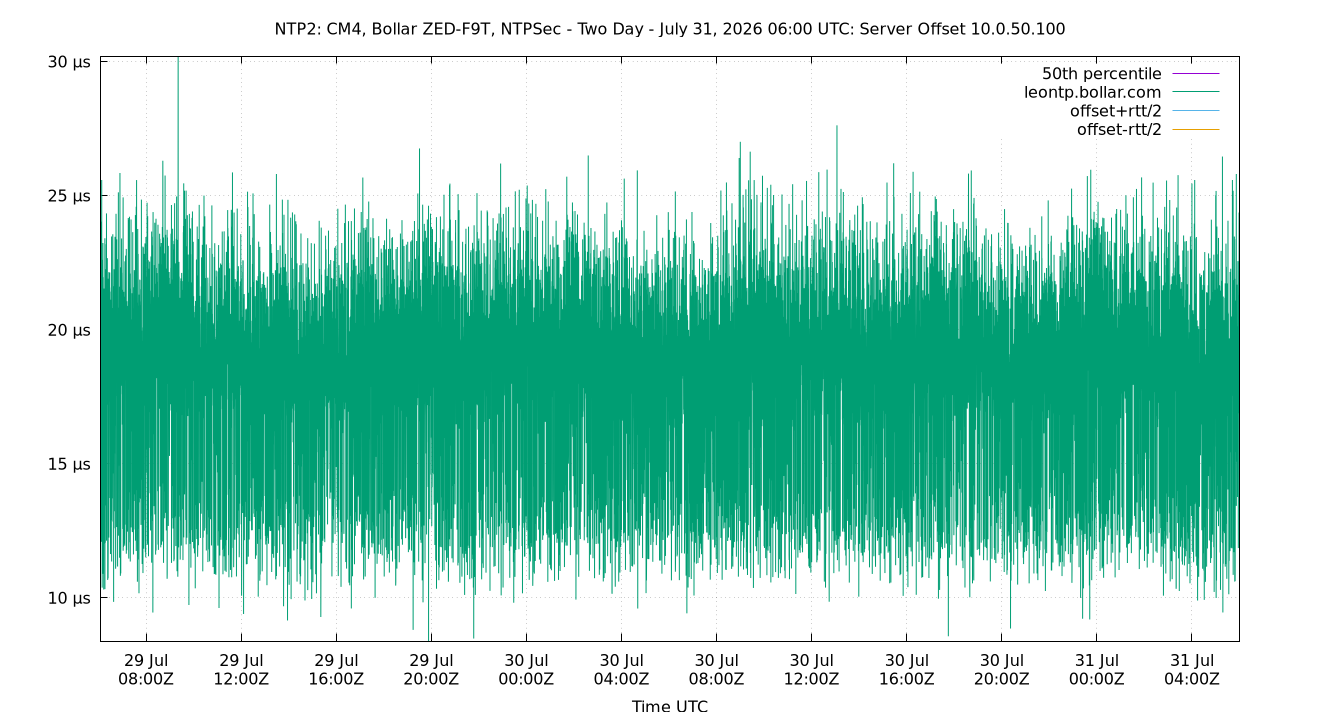Click the '29 Jul 08:00Z' x-axis label
Image resolution: width=1340 pixels, height=720 pixels.
(x=146, y=670)
